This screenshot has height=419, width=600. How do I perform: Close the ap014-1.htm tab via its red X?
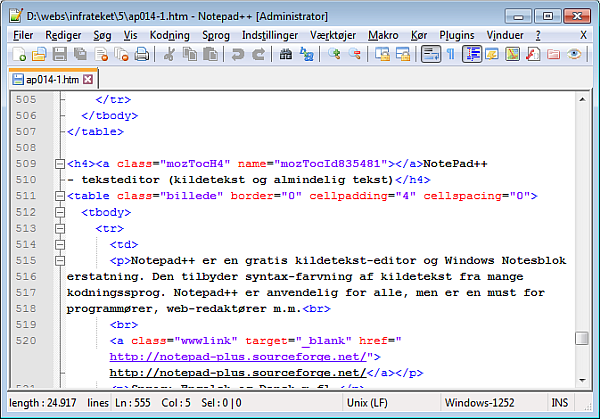click(88, 79)
